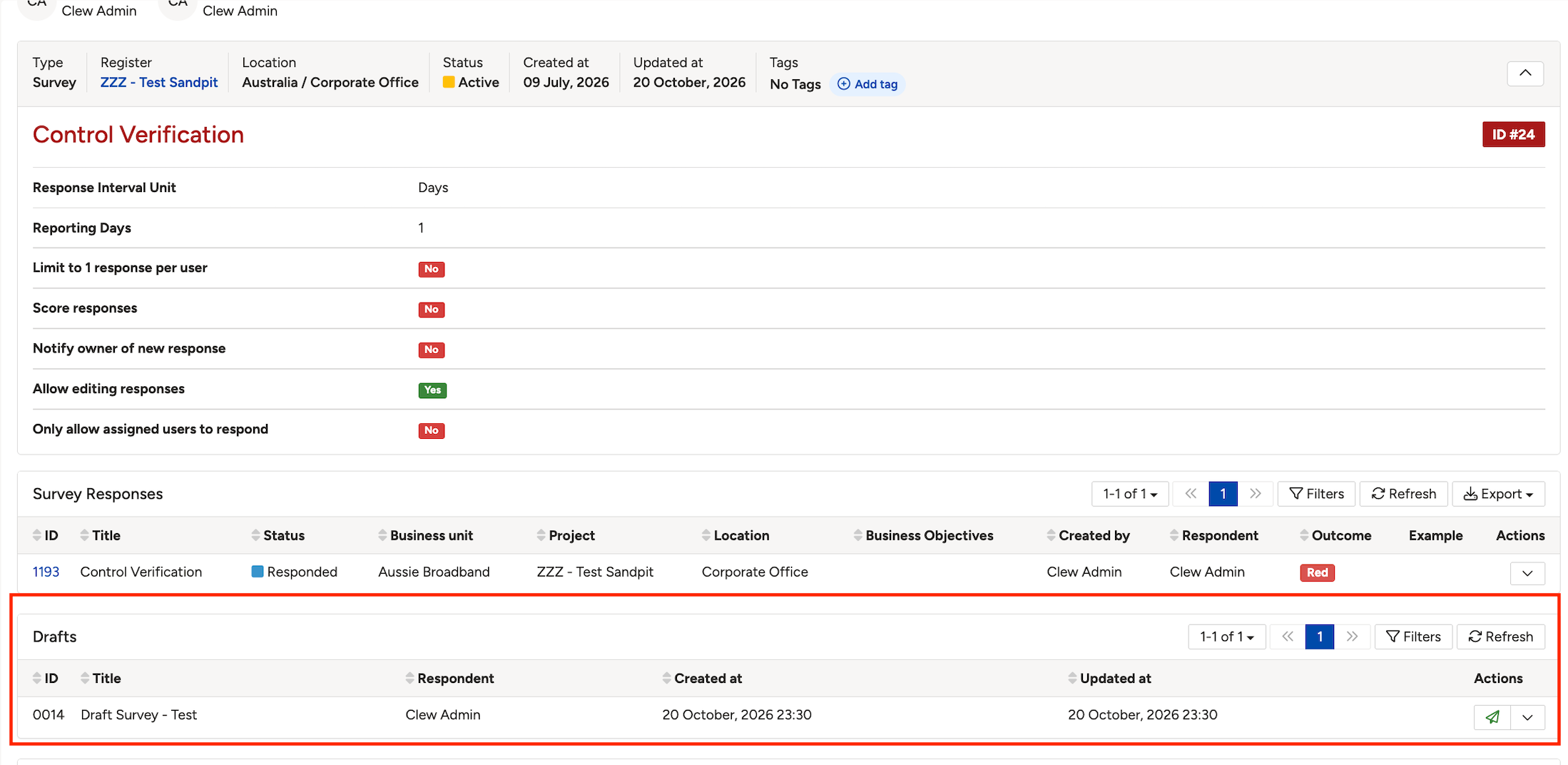Open Filters for Survey Responses
The height and width of the screenshot is (765, 1568).
(1316, 494)
